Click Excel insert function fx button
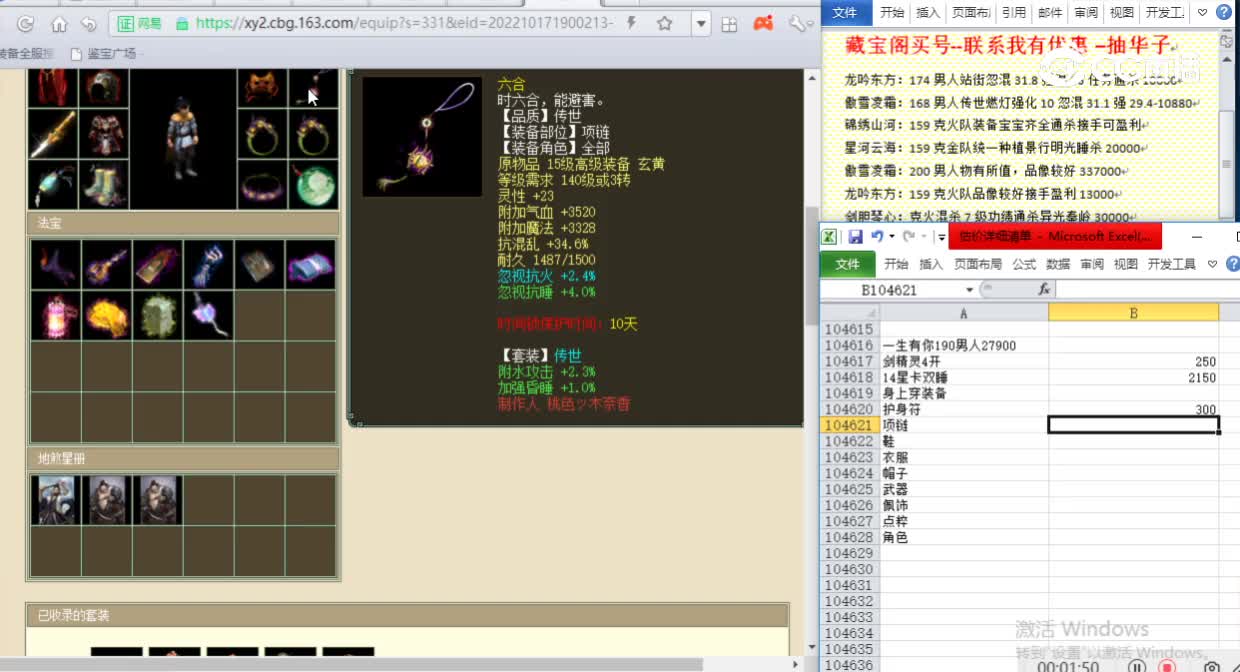Screen dimensions: 1240x672 [1044, 289]
